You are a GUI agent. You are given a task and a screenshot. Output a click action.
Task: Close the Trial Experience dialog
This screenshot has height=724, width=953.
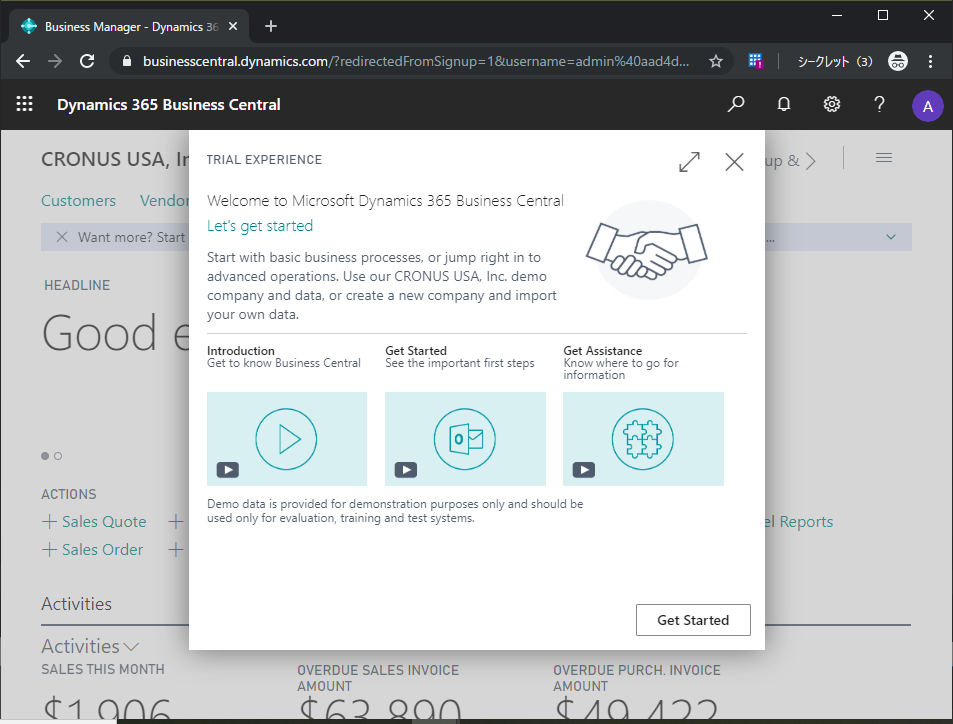click(x=734, y=162)
